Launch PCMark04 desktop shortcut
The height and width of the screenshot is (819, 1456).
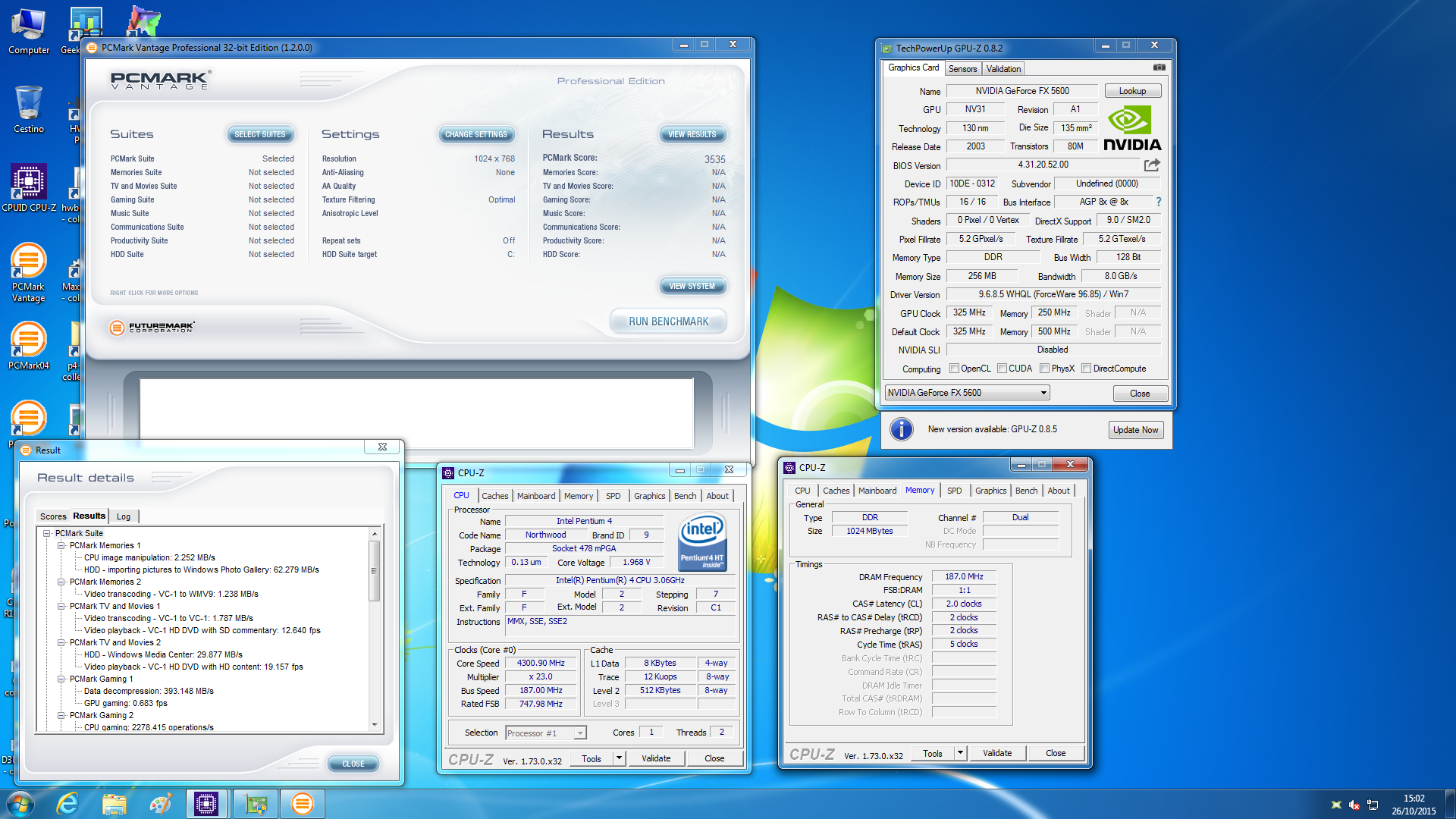click(29, 345)
